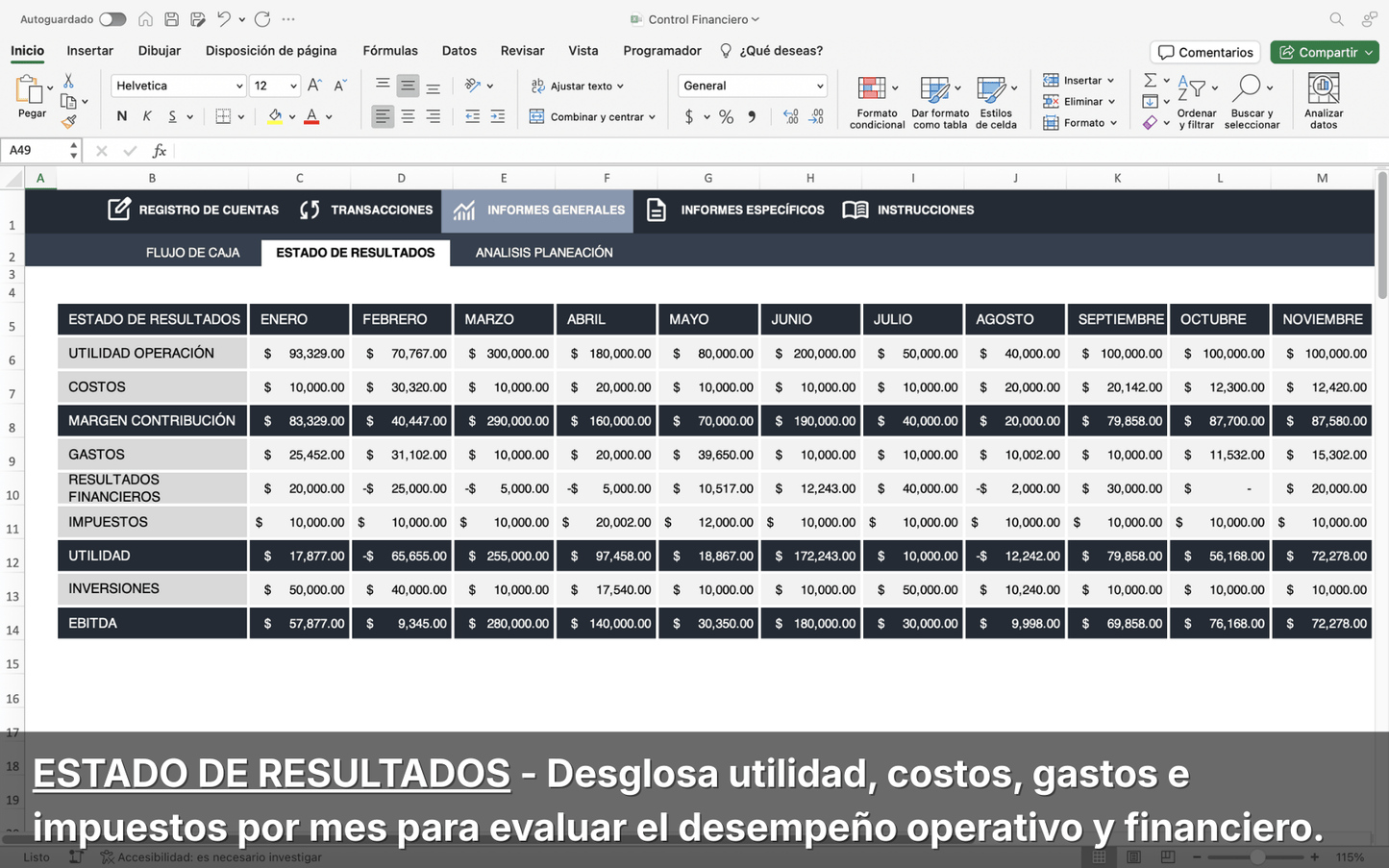Click the increase decimals icon
The width and height of the screenshot is (1389, 868).
pyautogui.click(x=791, y=115)
